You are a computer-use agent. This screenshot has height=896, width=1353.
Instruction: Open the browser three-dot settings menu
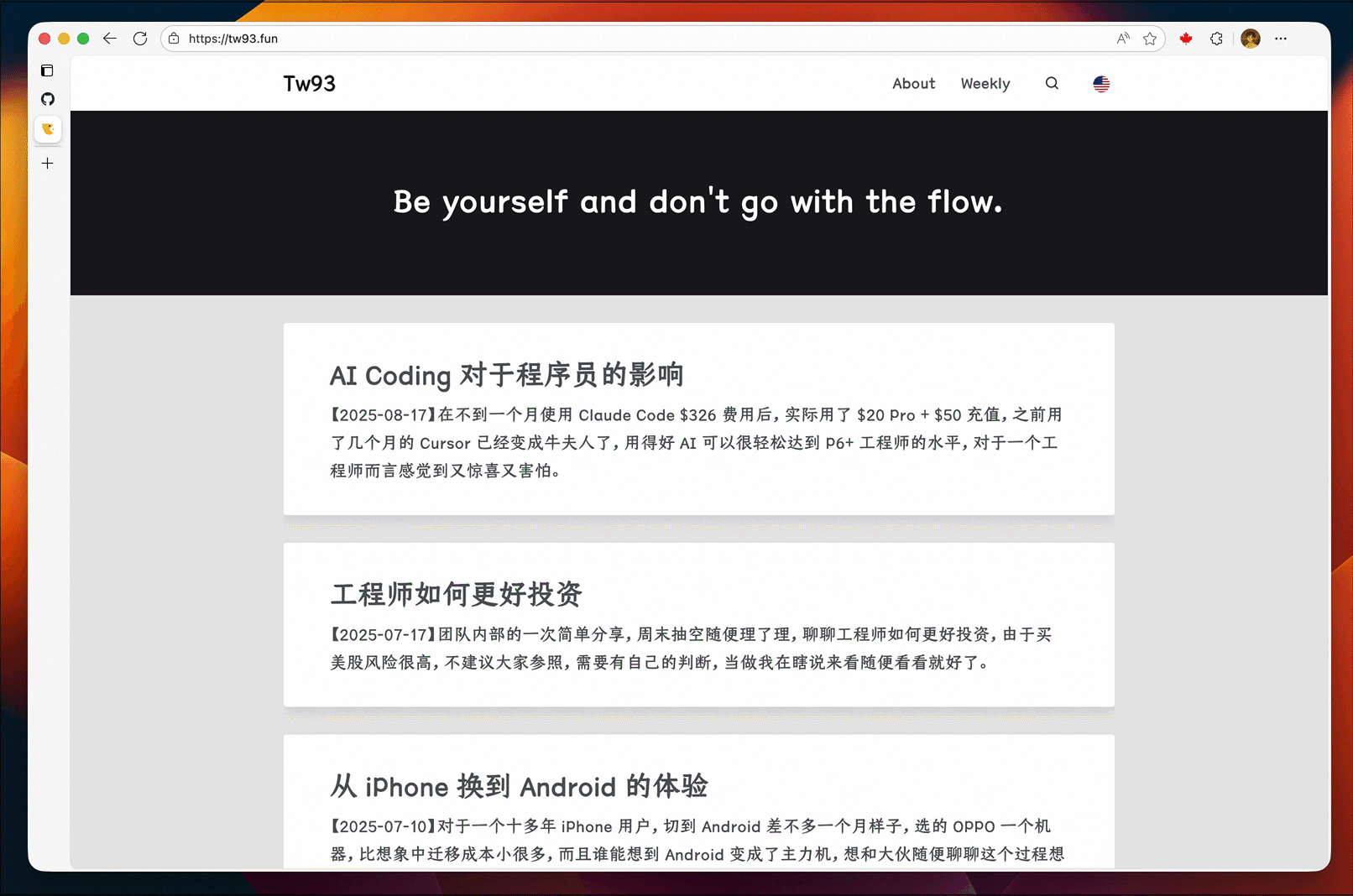tap(1281, 39)
